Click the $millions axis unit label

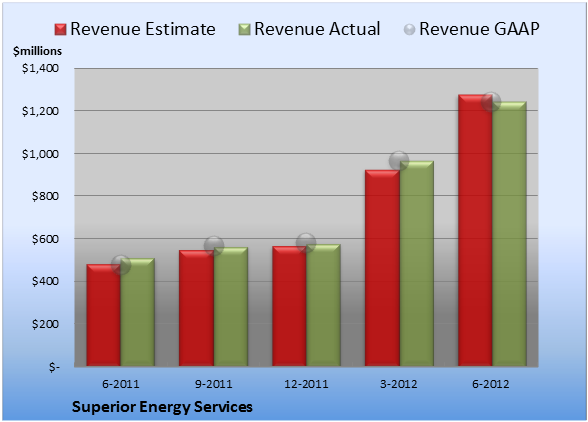coord(38,51)
